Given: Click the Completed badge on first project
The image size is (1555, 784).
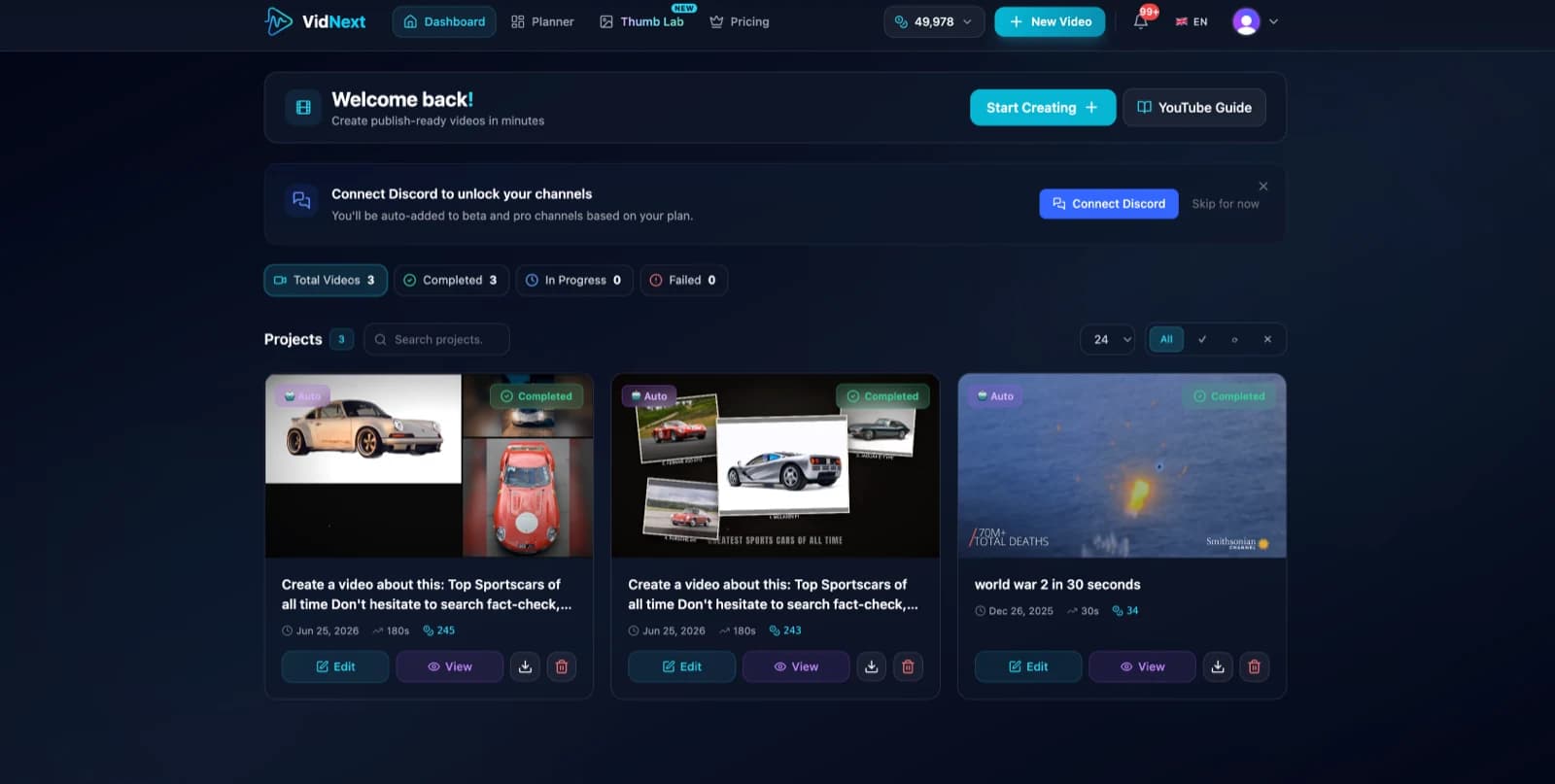Looking at the screenshot, I should (536, 396).
